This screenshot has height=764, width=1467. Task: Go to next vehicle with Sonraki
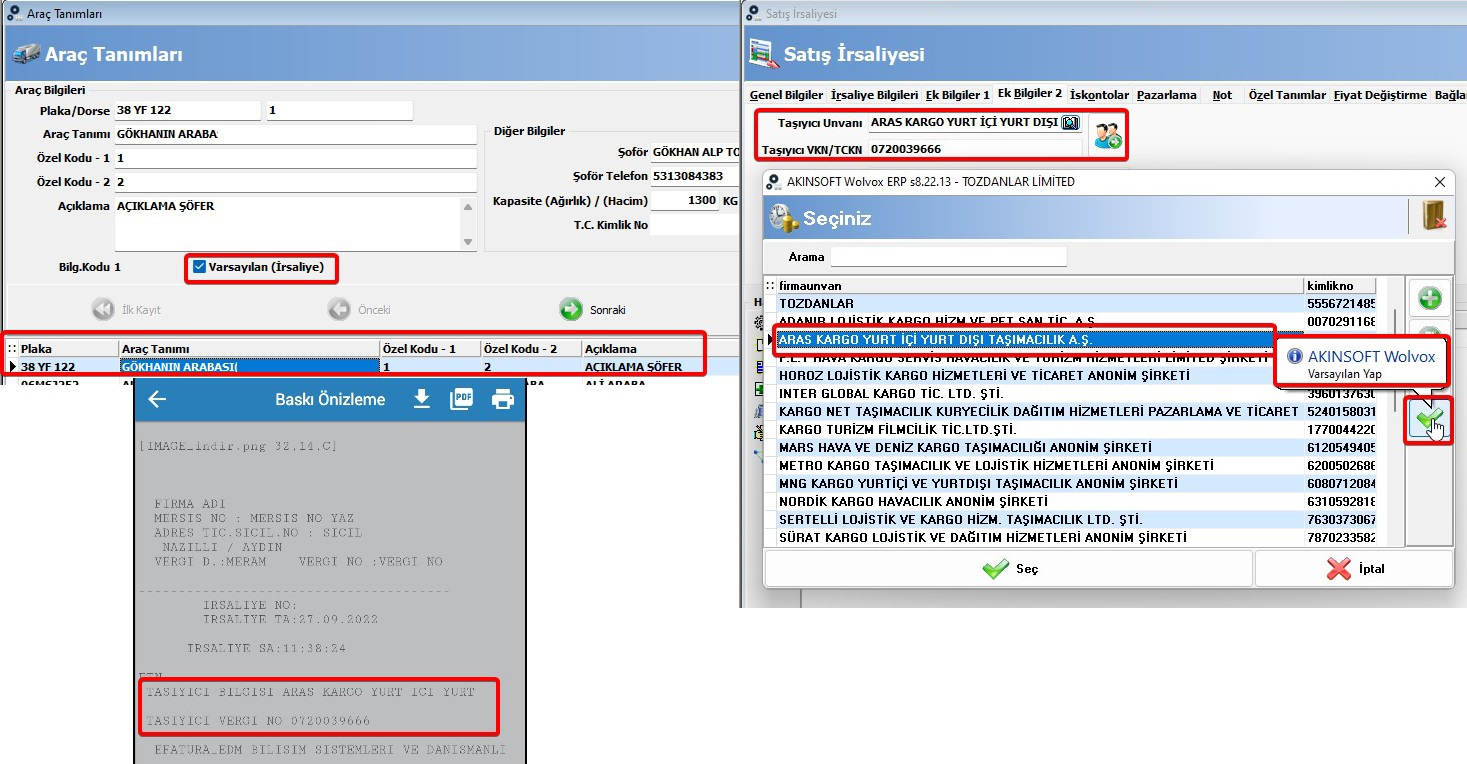coord(592,310)
